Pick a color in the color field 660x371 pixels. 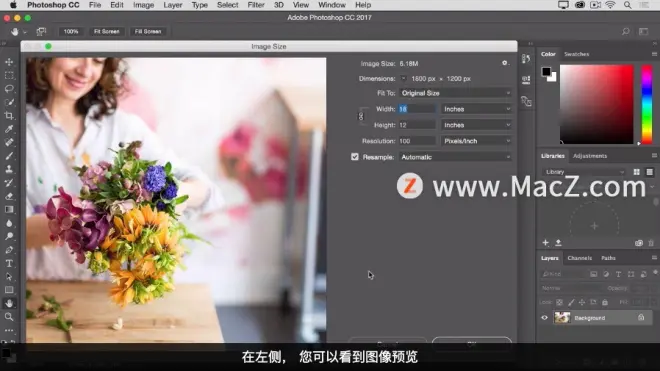point(596,104)
